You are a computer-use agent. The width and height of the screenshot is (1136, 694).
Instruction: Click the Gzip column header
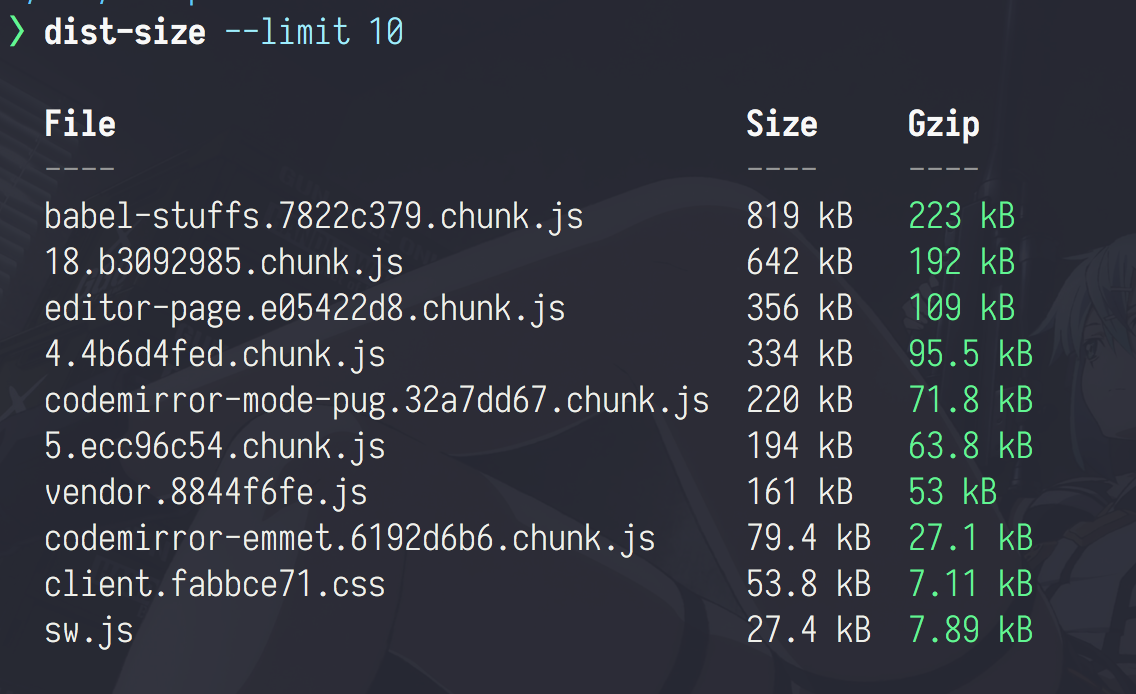pyautogui.click(x=944, y=125)
